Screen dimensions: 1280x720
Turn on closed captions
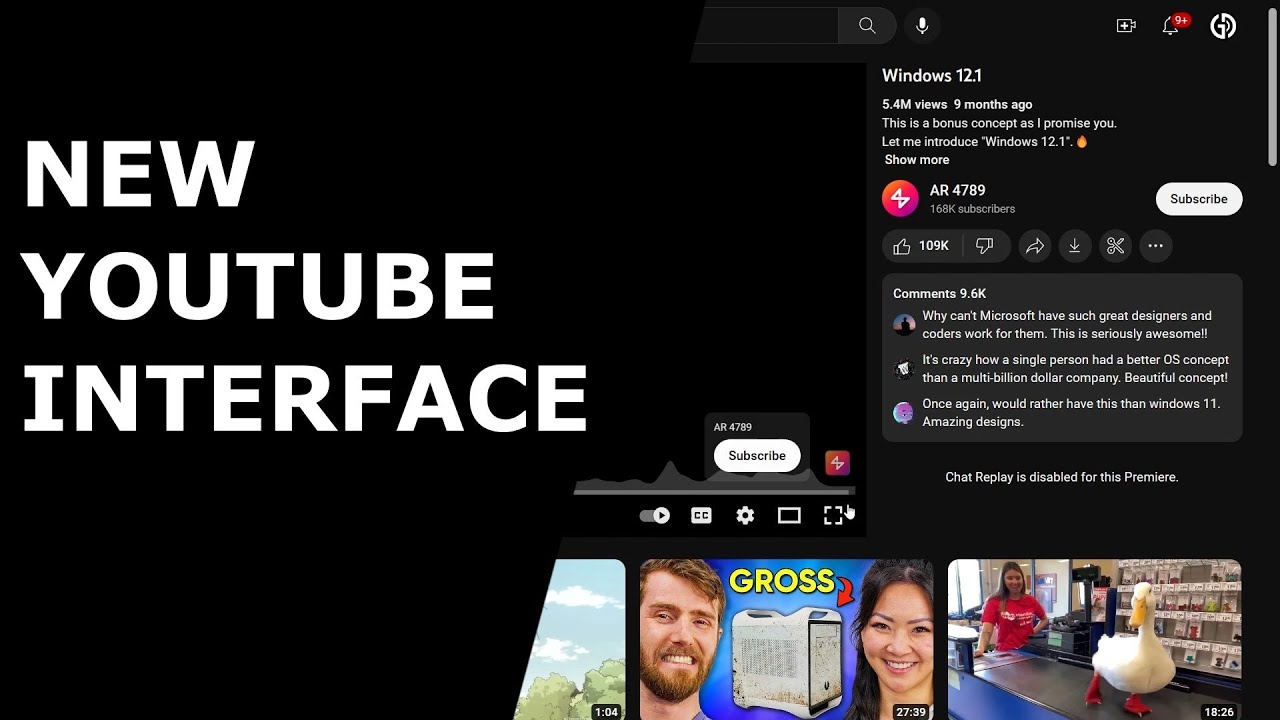point(701,516)
